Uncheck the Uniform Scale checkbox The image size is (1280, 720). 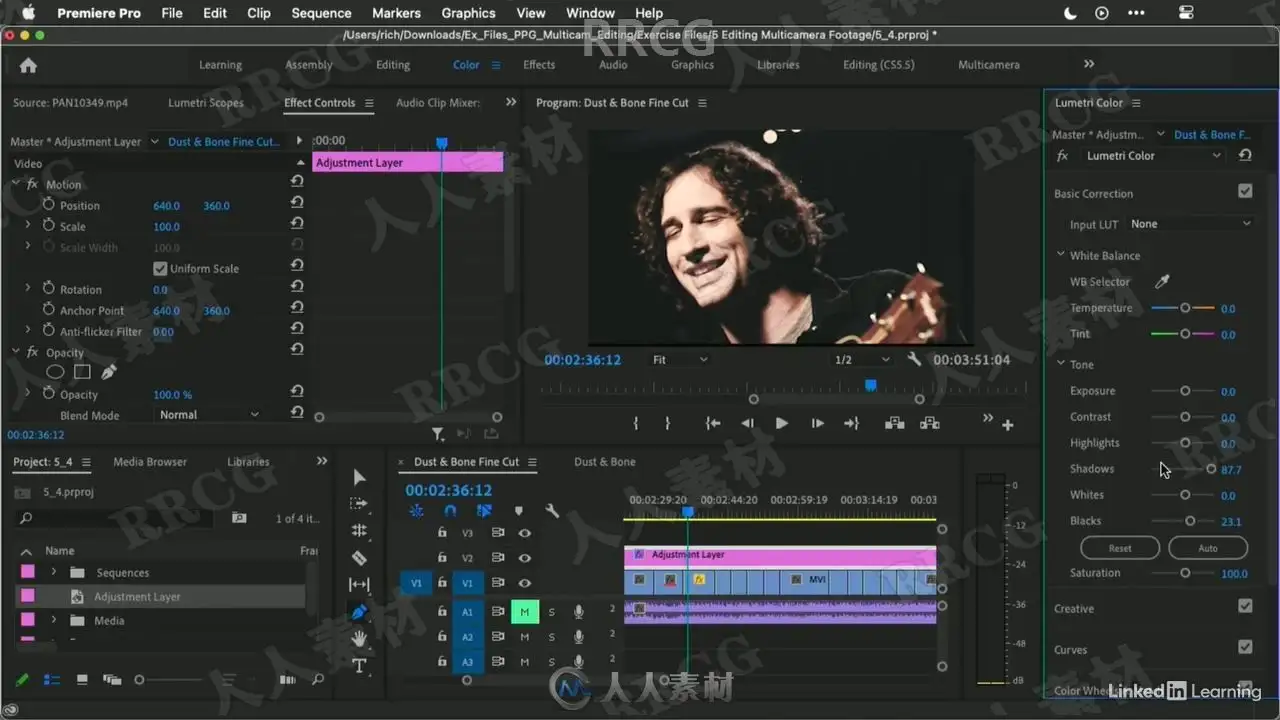(x=159, y=269)
